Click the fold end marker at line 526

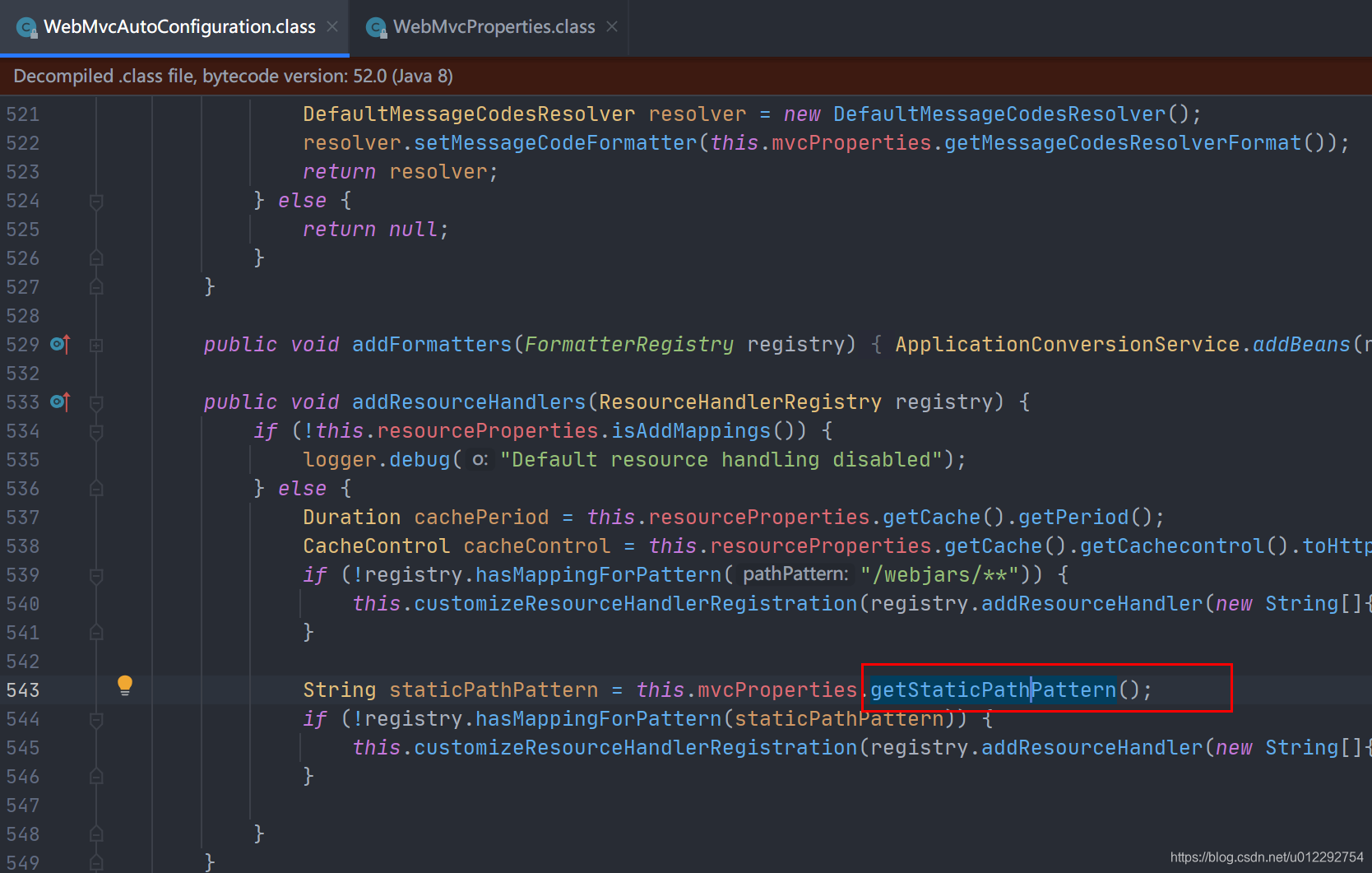point(96,258)
